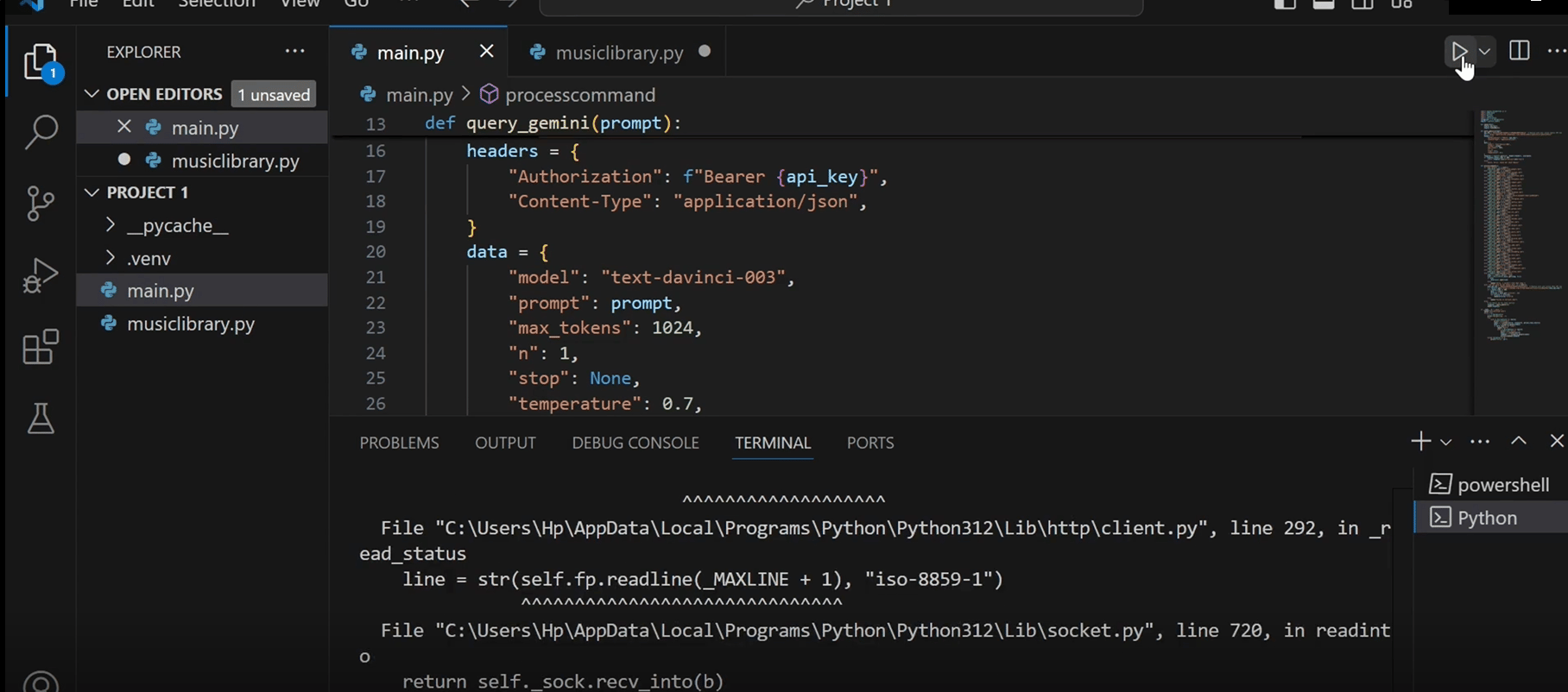Click the sticky line def query_gemini(prompt)
1568x692 pixels.
tap(553, 123)
